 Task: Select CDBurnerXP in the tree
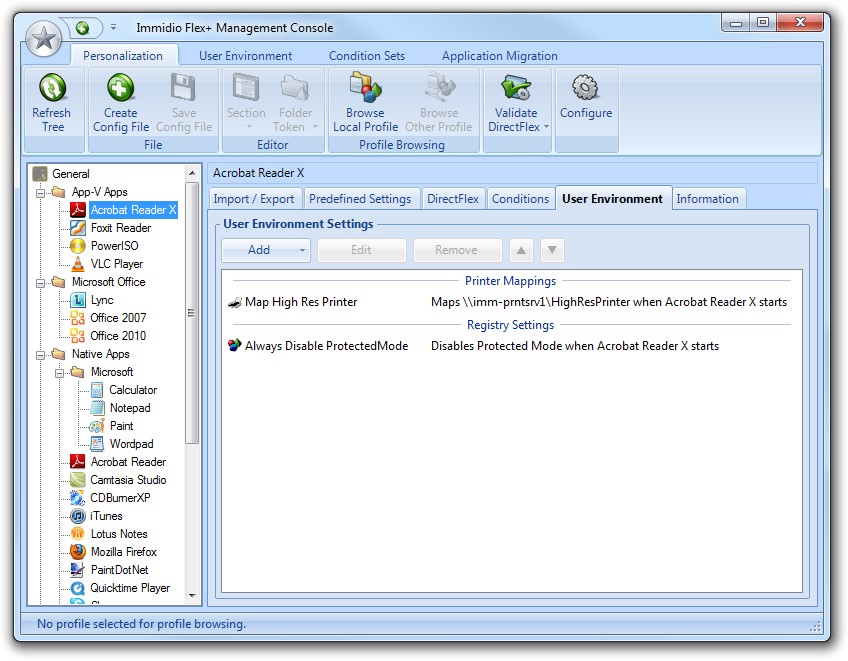click(120, 498)
